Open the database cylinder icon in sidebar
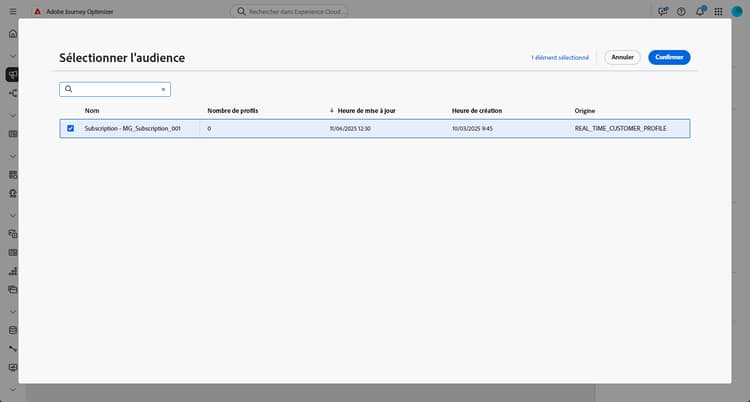The height and width of the screenshot is (402, 750). click(13, 330)
